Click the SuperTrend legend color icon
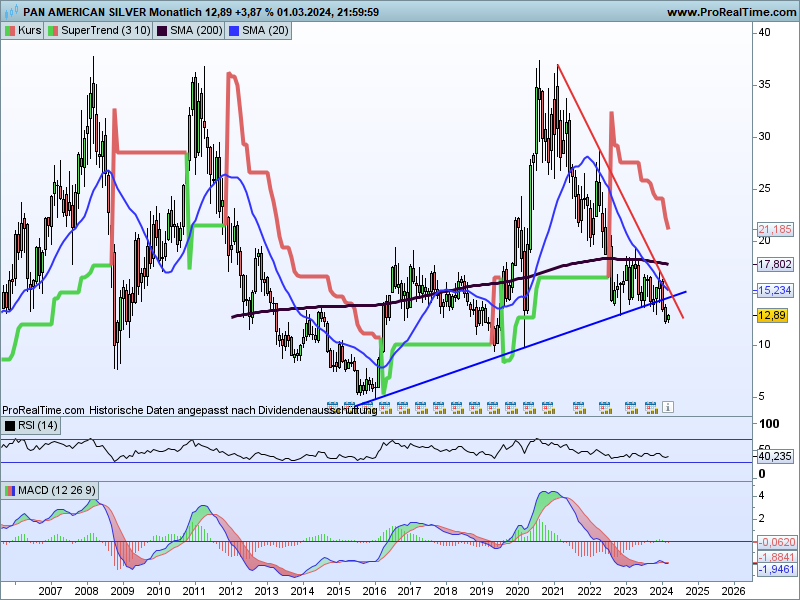The image size is (800, 600). point(53,31)
